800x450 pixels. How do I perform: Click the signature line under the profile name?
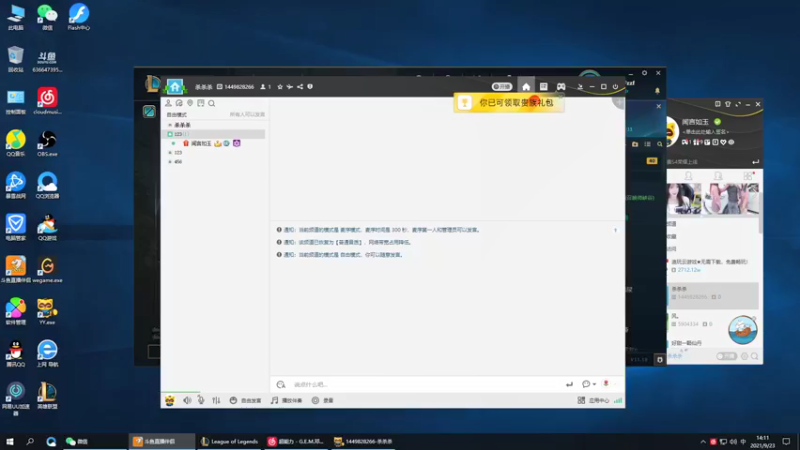coord(705,132)
